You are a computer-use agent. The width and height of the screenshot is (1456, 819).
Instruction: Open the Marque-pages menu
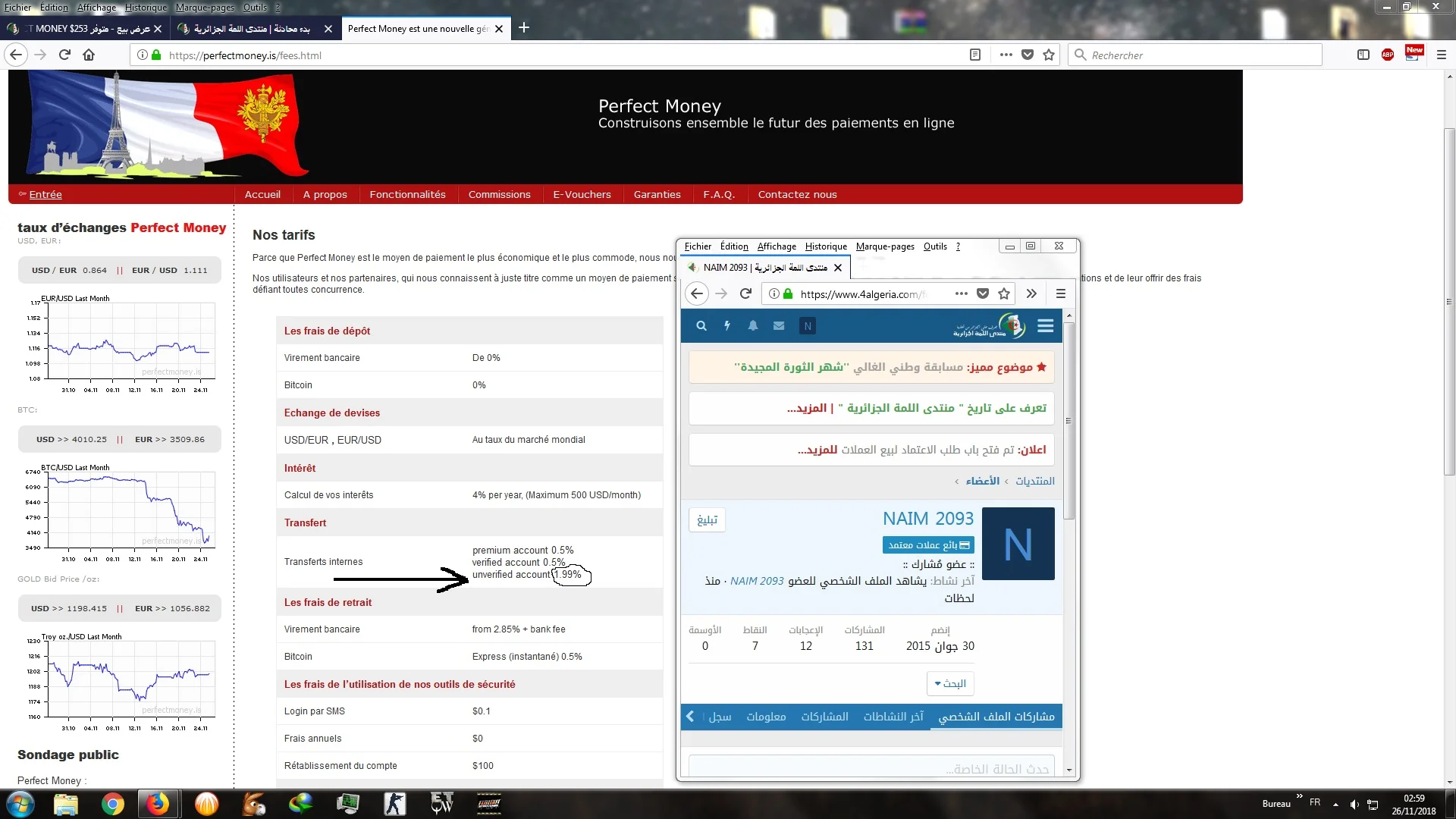[203, 8]
